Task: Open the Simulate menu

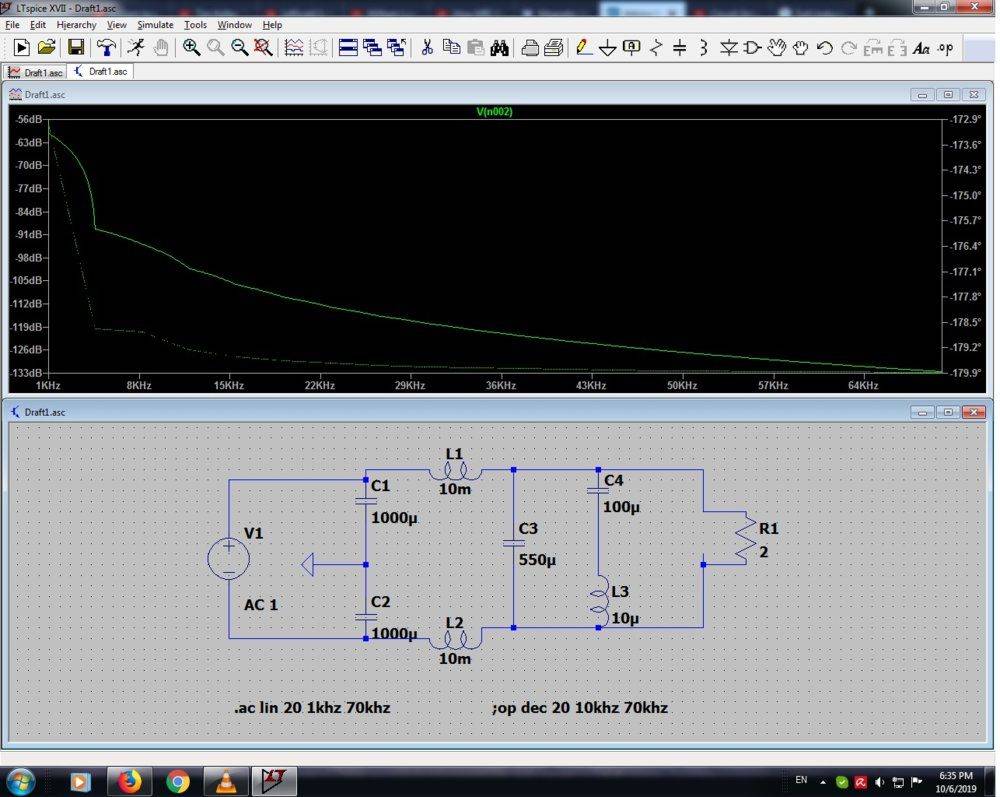Action: pos(155,24)
